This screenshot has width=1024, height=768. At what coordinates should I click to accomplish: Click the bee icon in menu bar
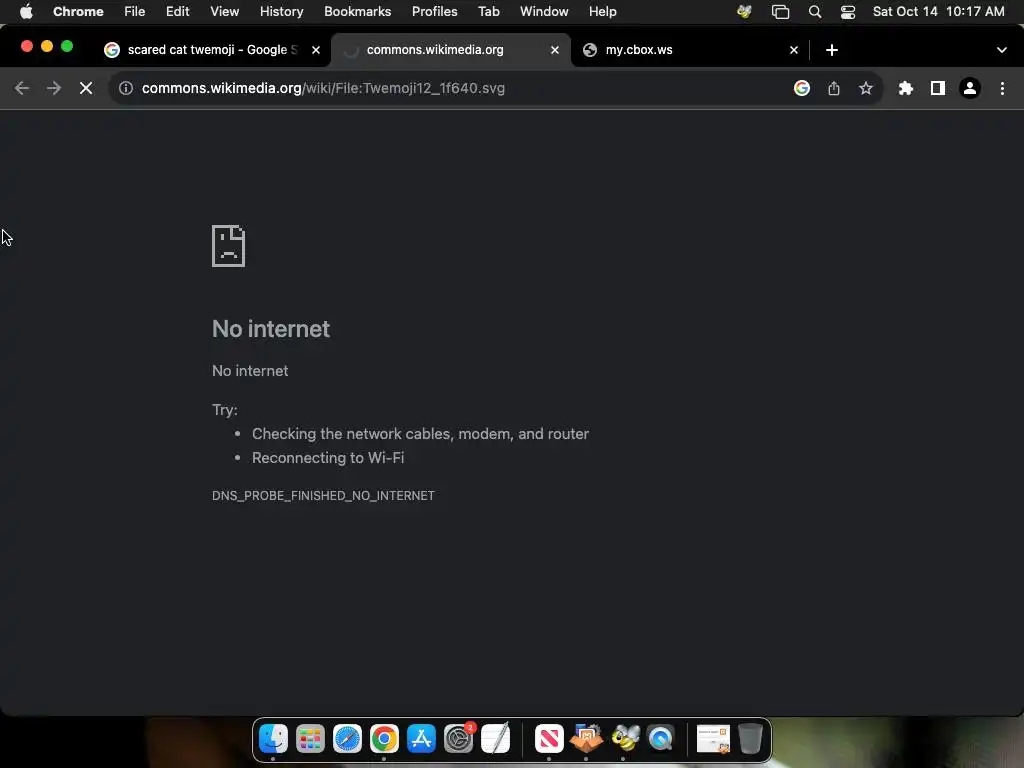point(744,12)
